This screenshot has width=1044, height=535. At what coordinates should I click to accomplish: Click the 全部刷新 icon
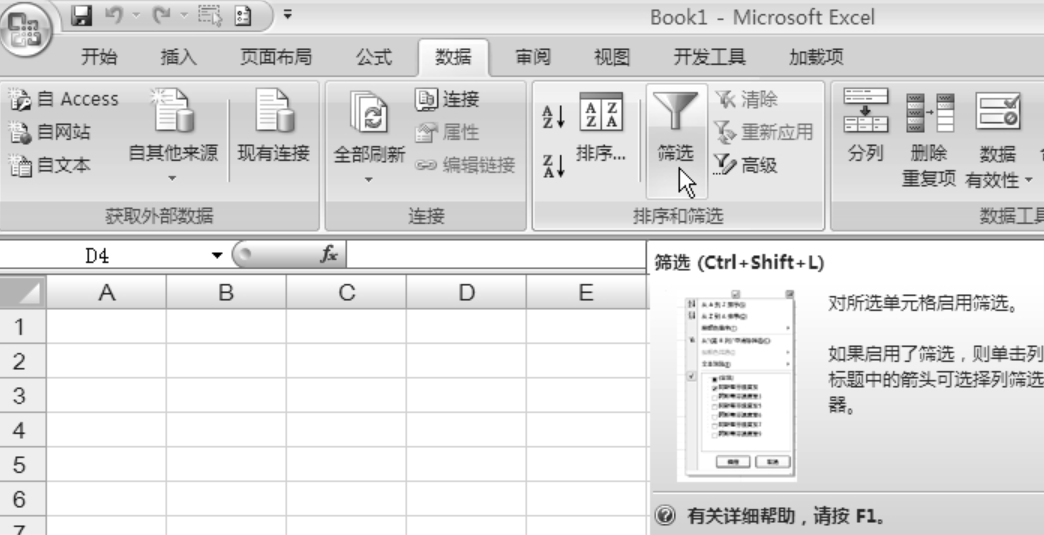coord(370,113)
